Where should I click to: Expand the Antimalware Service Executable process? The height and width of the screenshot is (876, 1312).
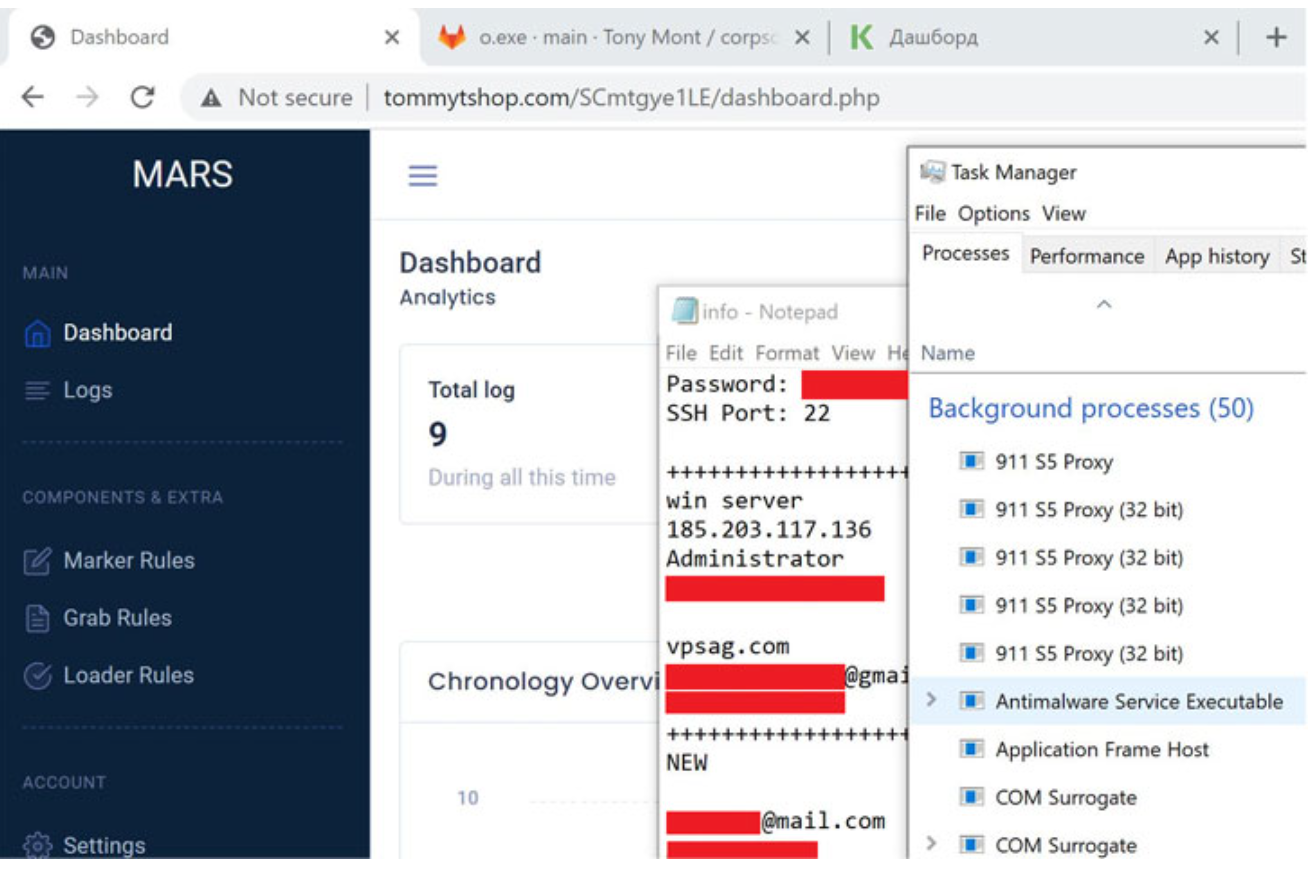931,700
